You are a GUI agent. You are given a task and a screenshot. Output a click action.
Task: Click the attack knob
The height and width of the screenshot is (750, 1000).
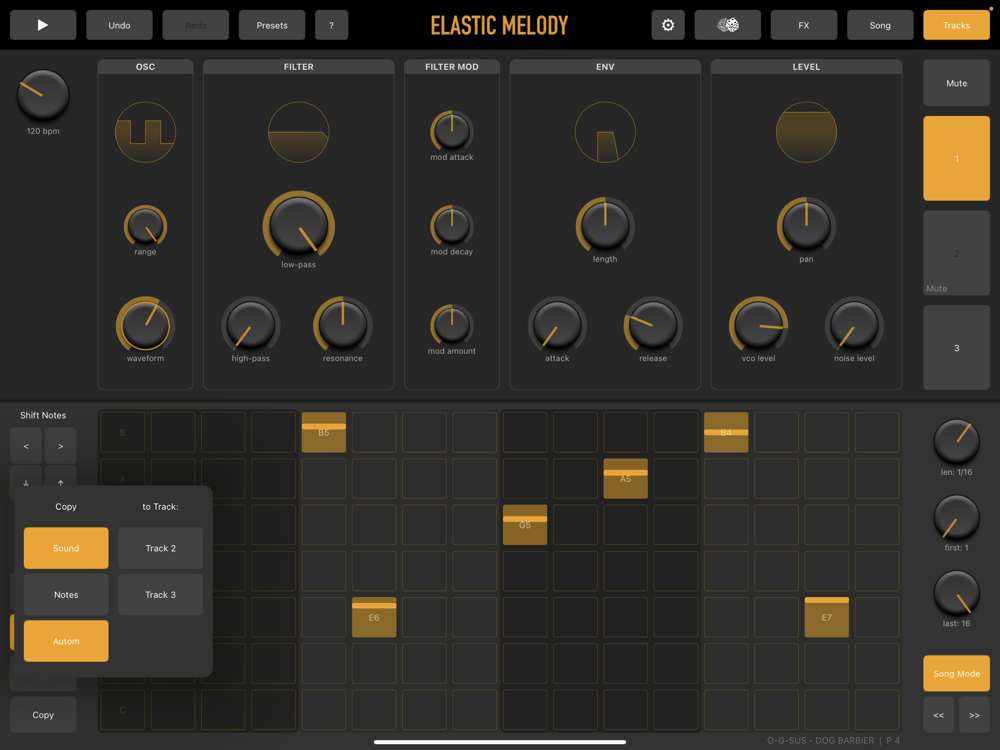tap(557, 325)
